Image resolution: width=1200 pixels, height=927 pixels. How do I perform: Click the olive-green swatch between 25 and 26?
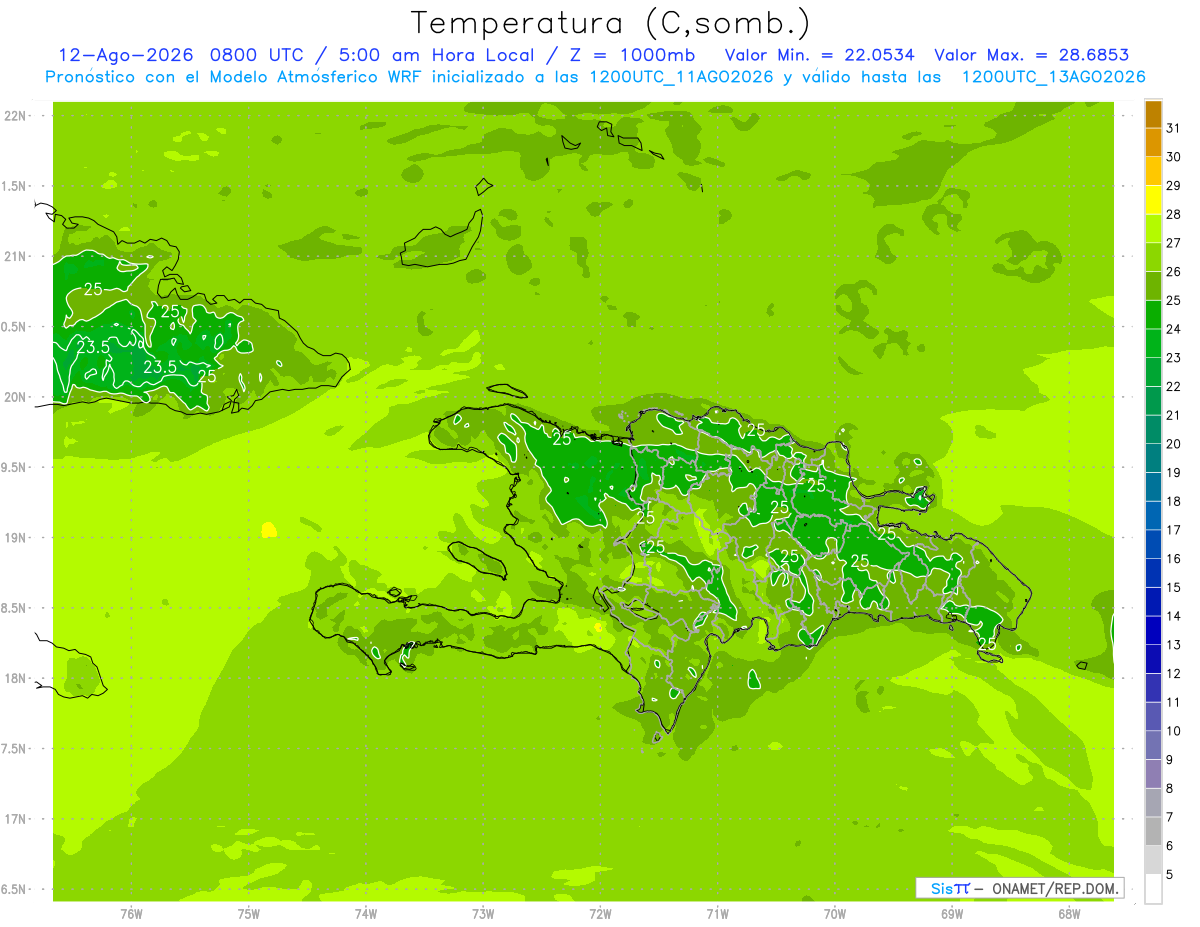[x=1153, y=286]
